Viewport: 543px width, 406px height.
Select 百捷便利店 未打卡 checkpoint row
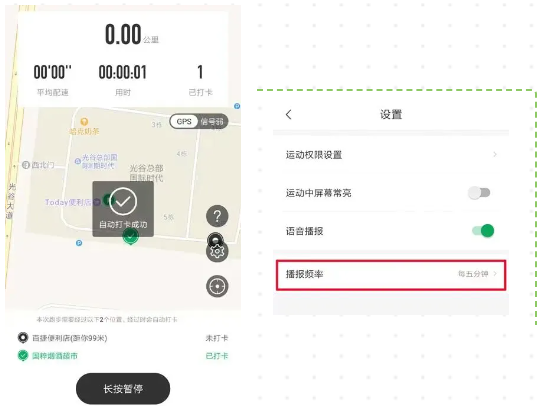coord(123,338)
